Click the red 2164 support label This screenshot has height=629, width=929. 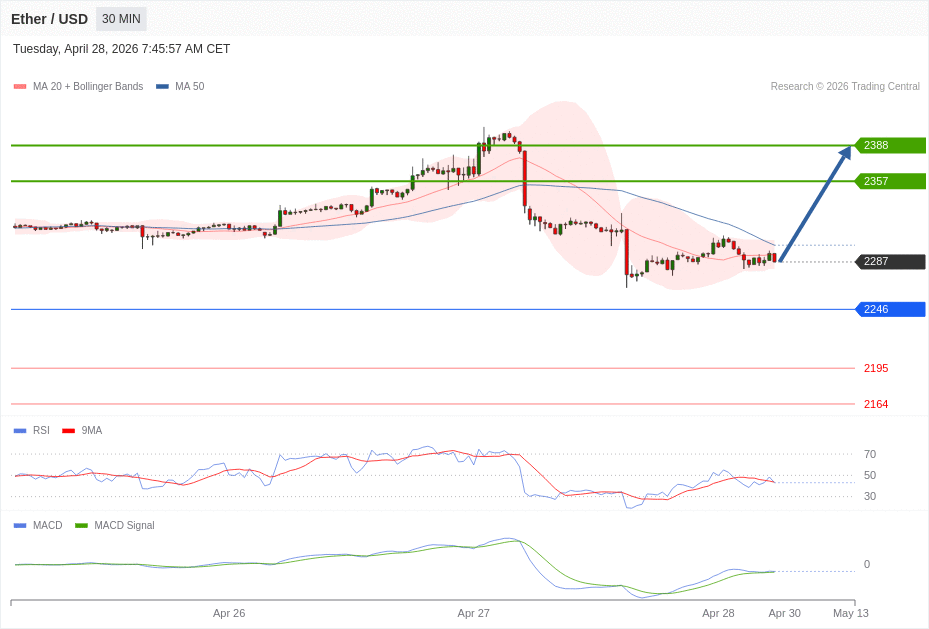876,405
